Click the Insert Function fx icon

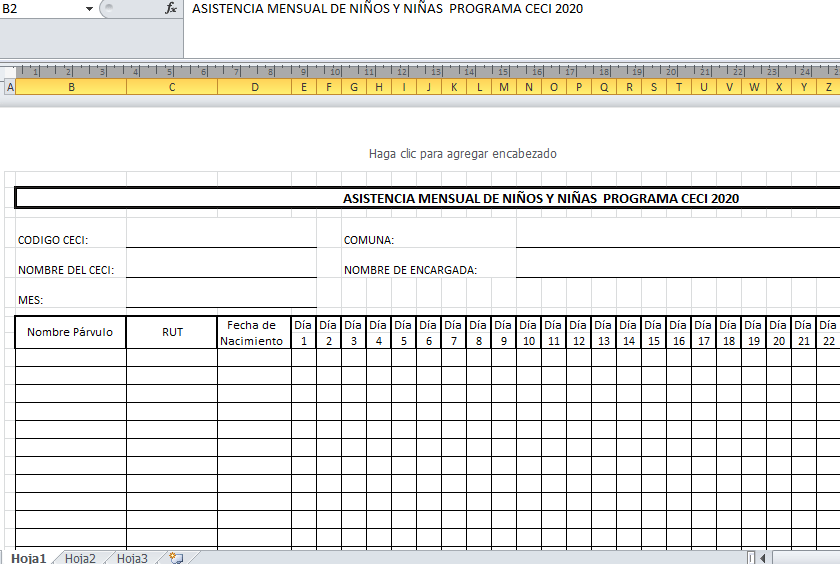click(x=171, y=8)
